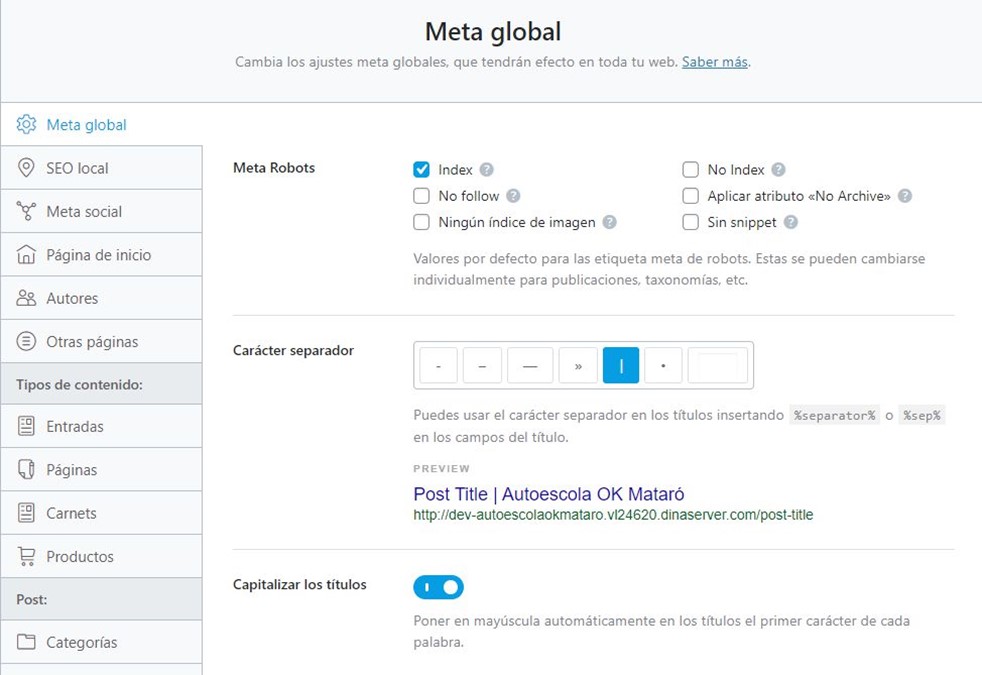Click the Meta social share icon
Image resolution: width=982 pixels, height=675 pixels.
26,211
